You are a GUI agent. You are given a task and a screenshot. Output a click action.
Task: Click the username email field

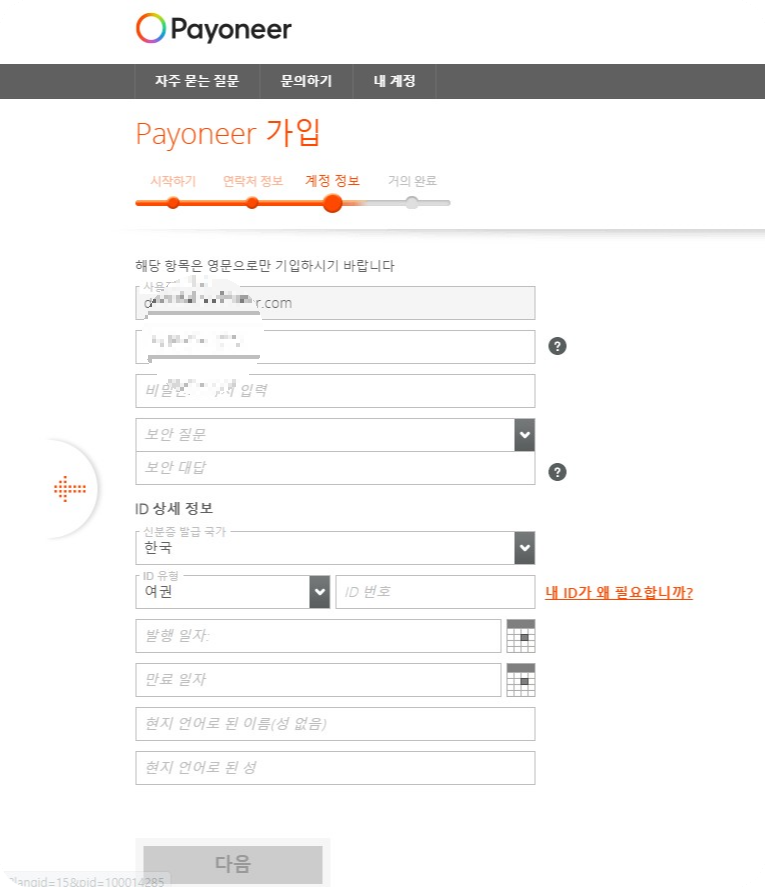pos(335,303)
